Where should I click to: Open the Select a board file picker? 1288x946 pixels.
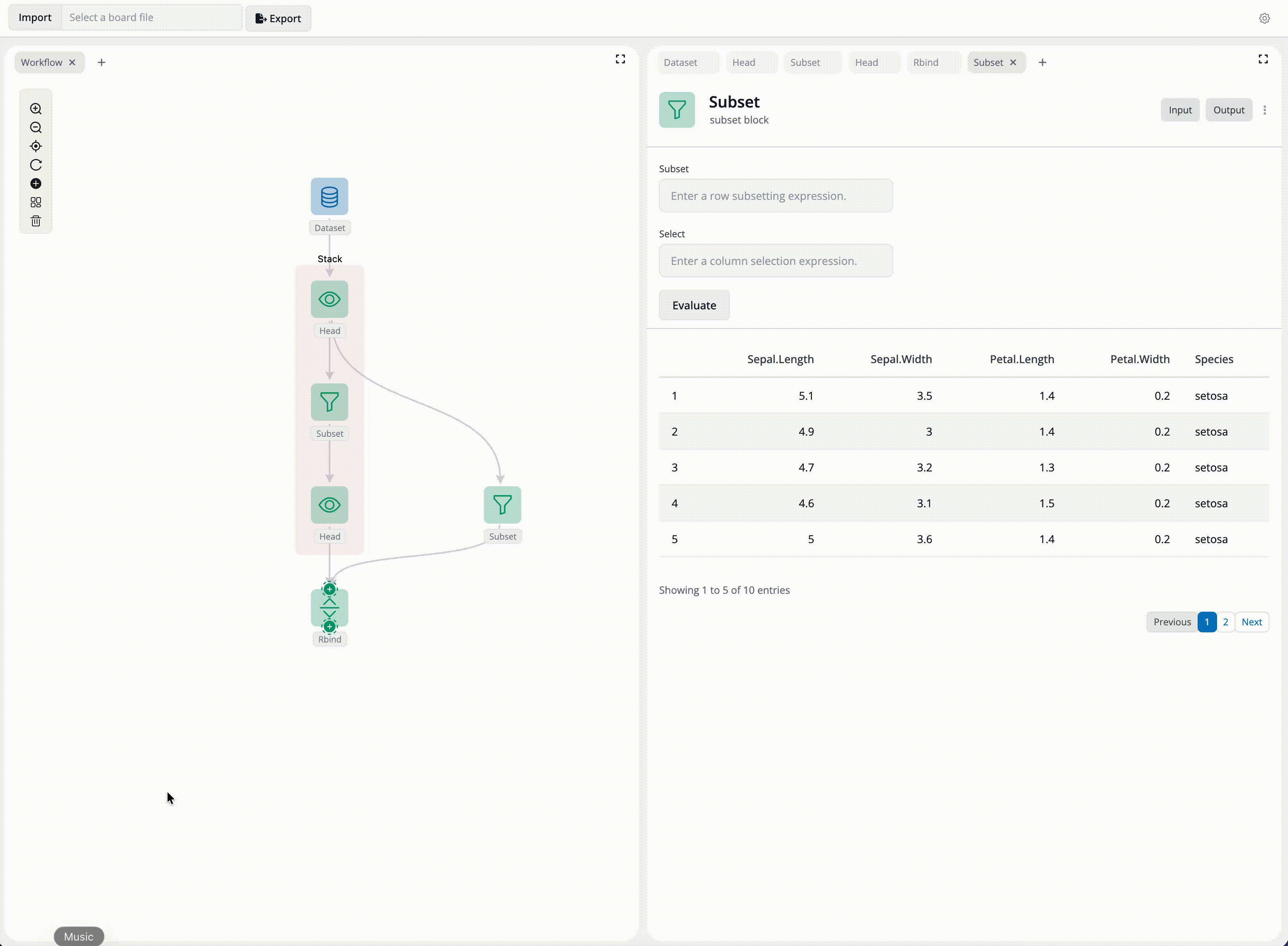point(151,17)
